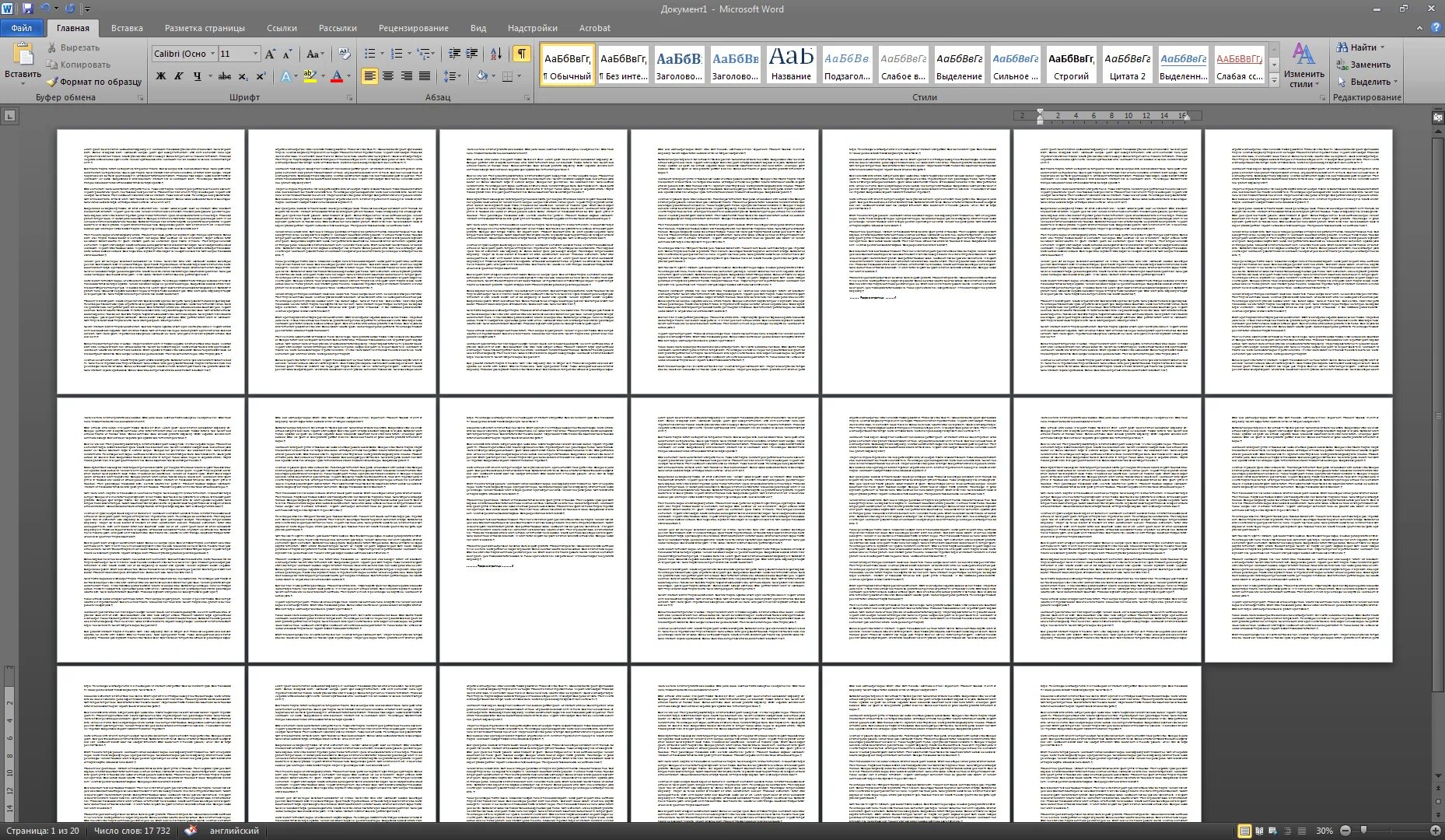This screenshot has width=1445, height=840.
Task: Click the Shrink Font icon
Action: pyautogui.click(x=287, y=54)
